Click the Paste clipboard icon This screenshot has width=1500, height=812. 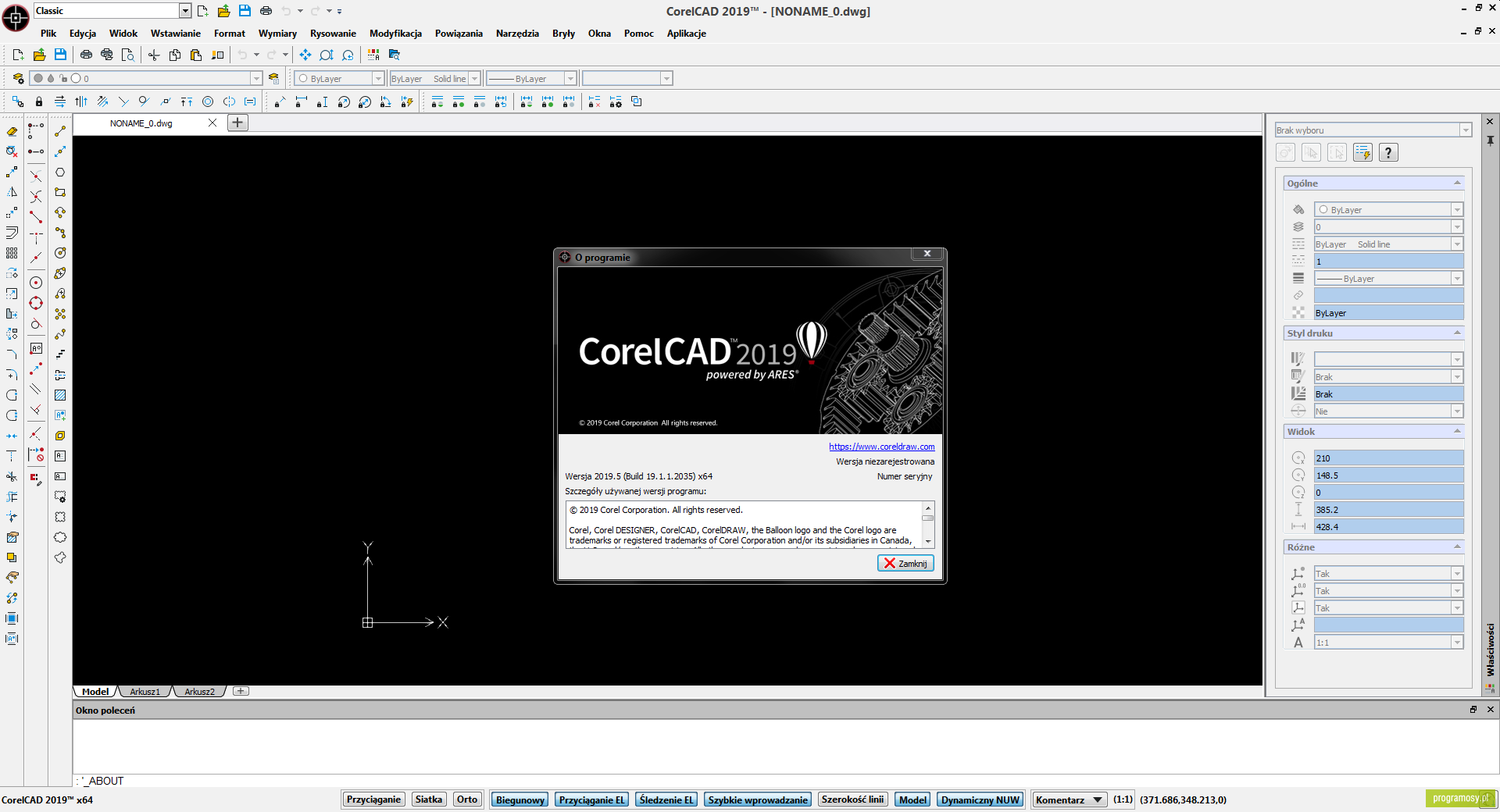click(x=196, y=55)
